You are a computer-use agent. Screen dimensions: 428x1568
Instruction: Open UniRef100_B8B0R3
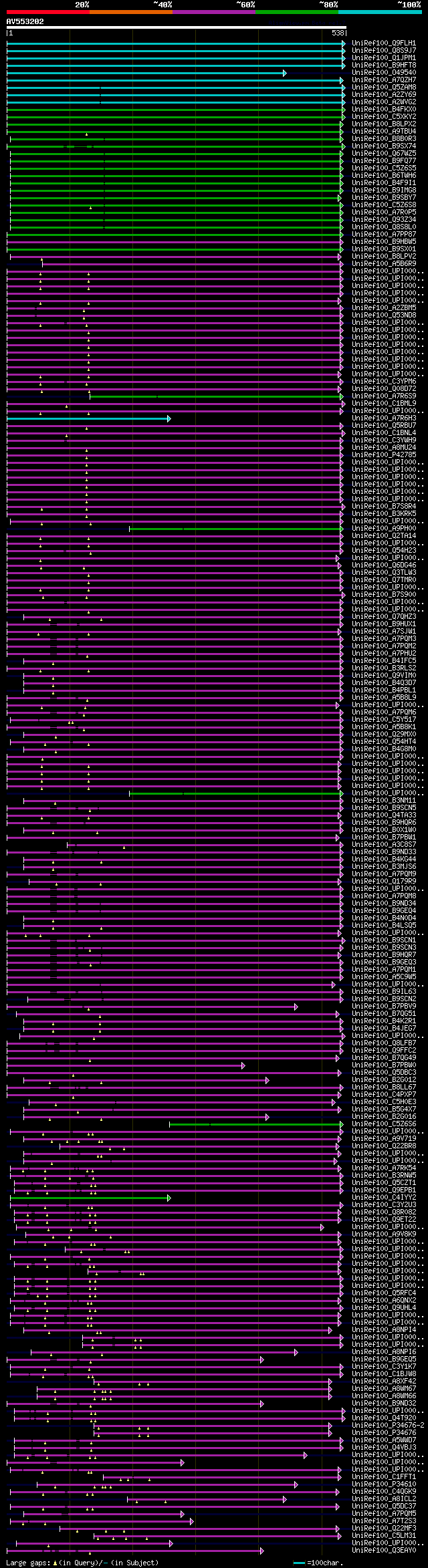click(x=384, y=139)
